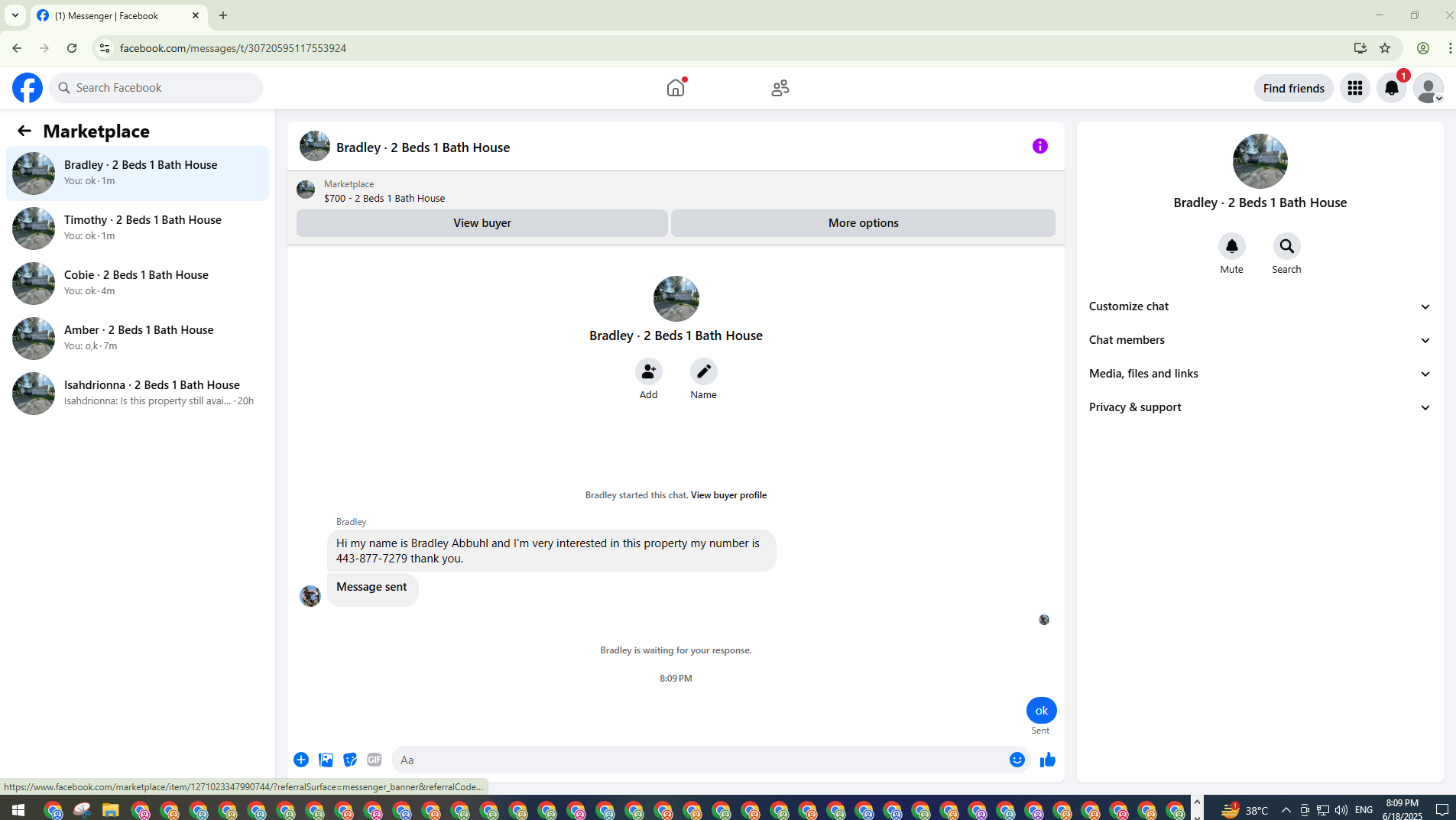Open network icon in system tray

tap(1323, 810)
